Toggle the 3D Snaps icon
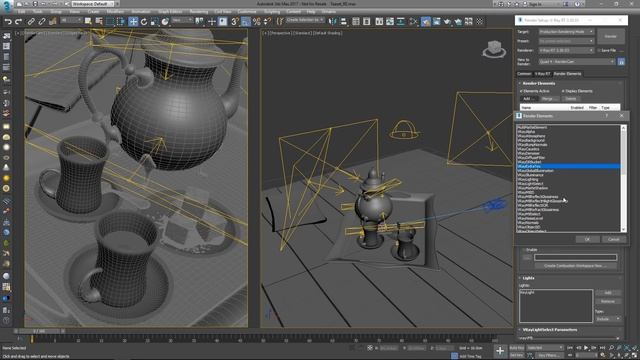The height and width of the screenshot is (360, 640). click(x=235, y=22)
